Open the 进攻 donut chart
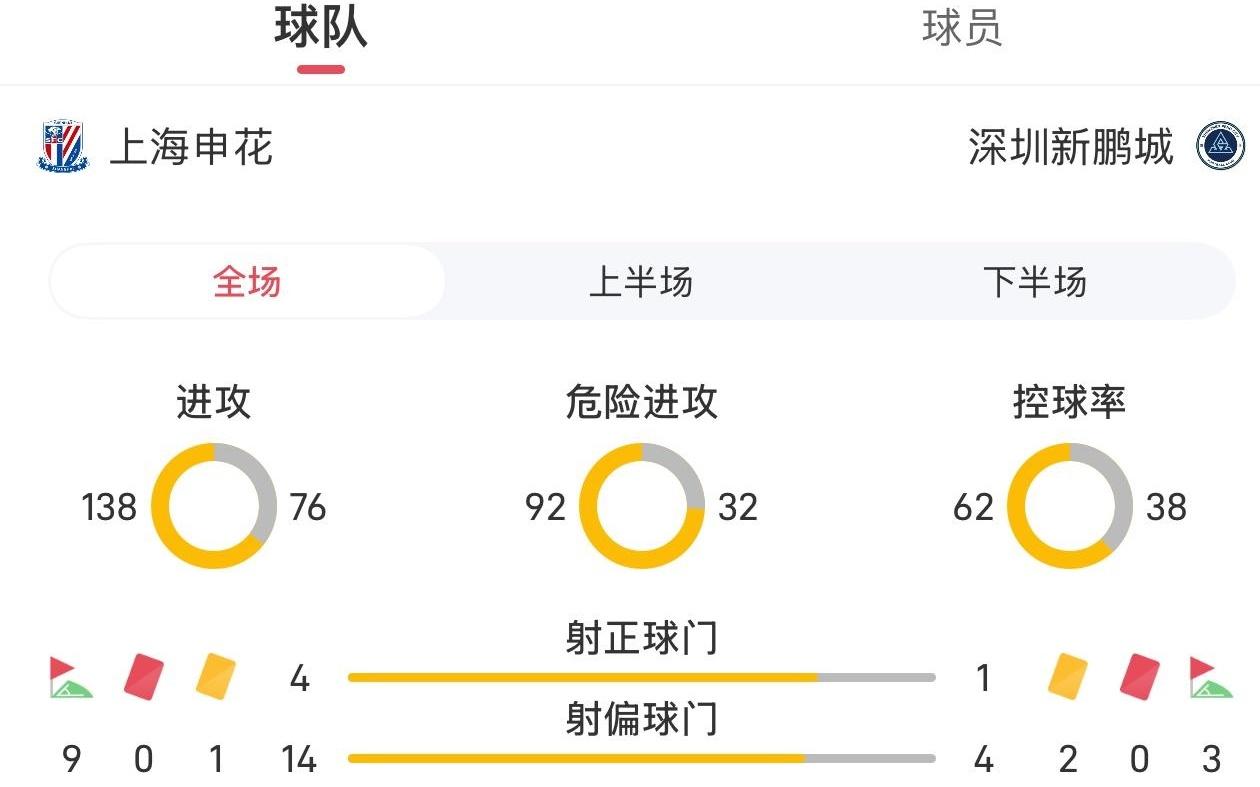Viewport: 1260px width, 787px height. click(x=212, y=506)
